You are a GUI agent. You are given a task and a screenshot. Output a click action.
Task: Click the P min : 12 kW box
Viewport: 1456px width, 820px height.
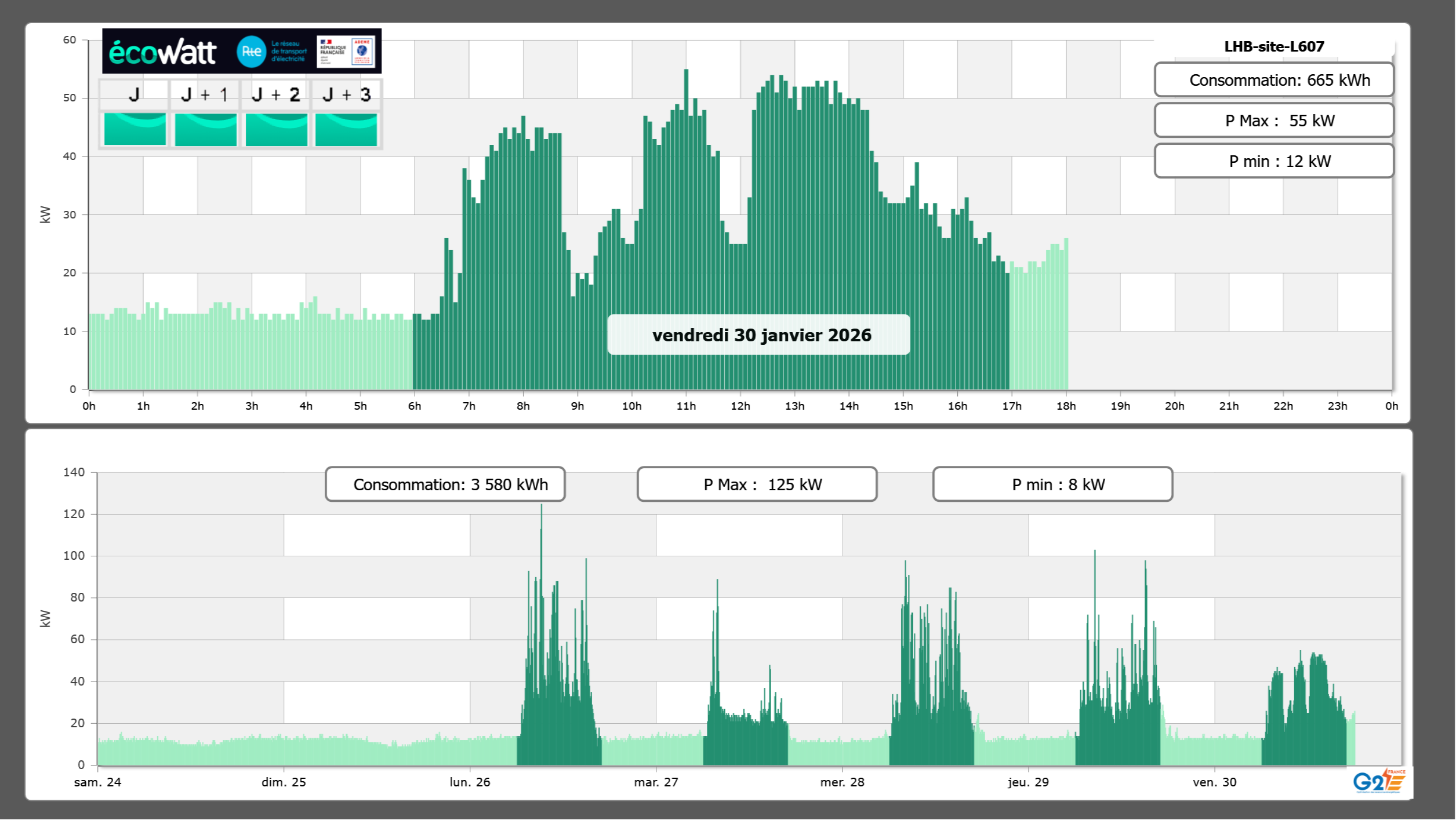[x=1273, y=161]
